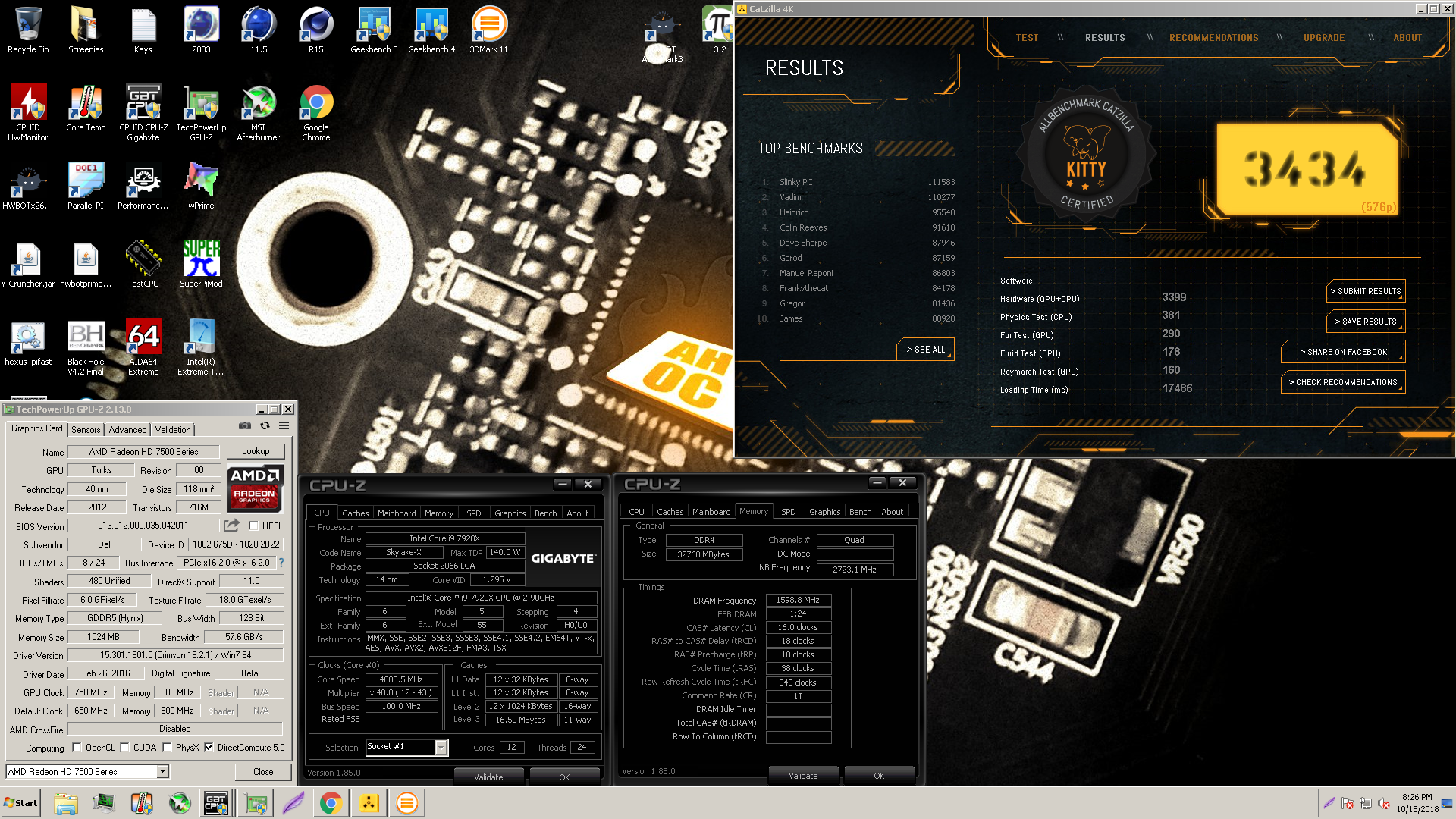Screen dimensions: 1456x819
Task: Launch MSI Afterburner shortcut
Action: click(259, 113)
